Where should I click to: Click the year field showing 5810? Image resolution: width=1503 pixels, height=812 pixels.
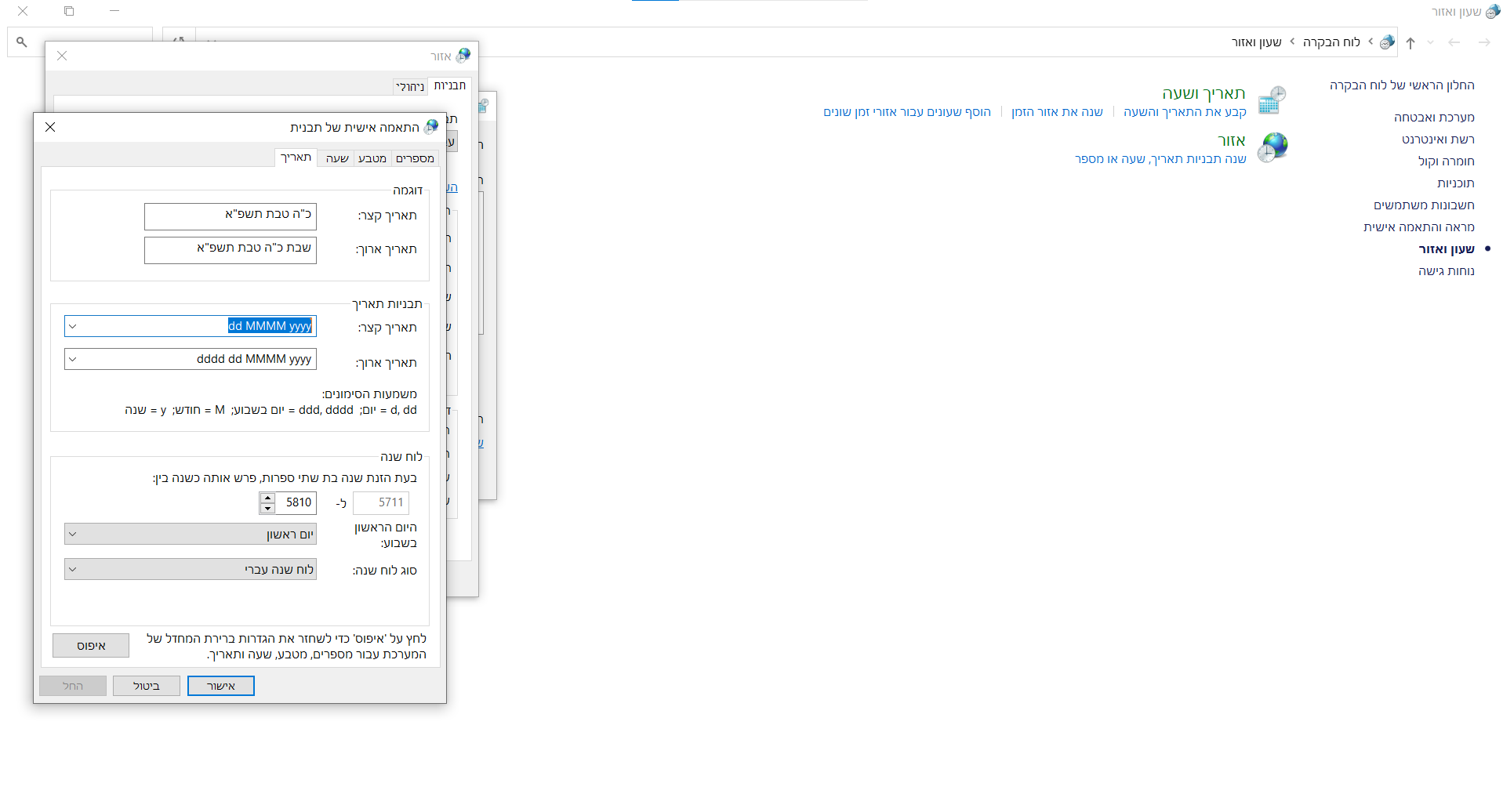tap(296, 502)
